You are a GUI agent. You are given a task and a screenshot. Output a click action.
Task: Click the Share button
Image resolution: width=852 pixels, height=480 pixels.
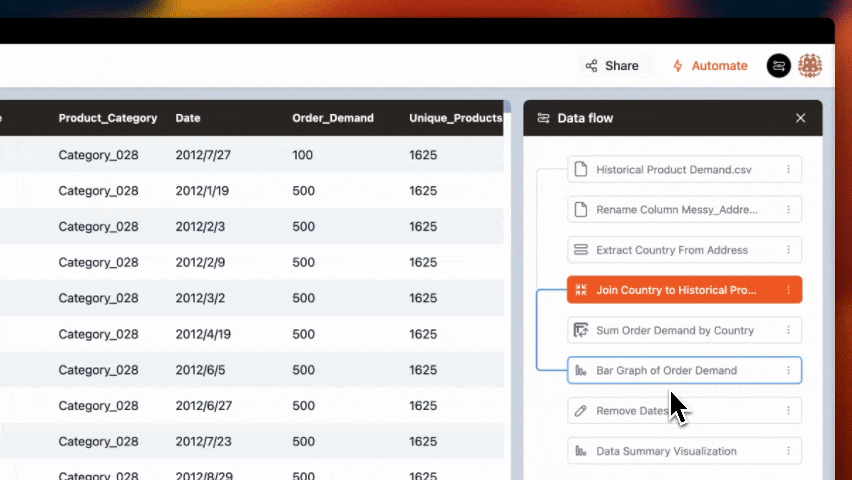coord(611,66)
